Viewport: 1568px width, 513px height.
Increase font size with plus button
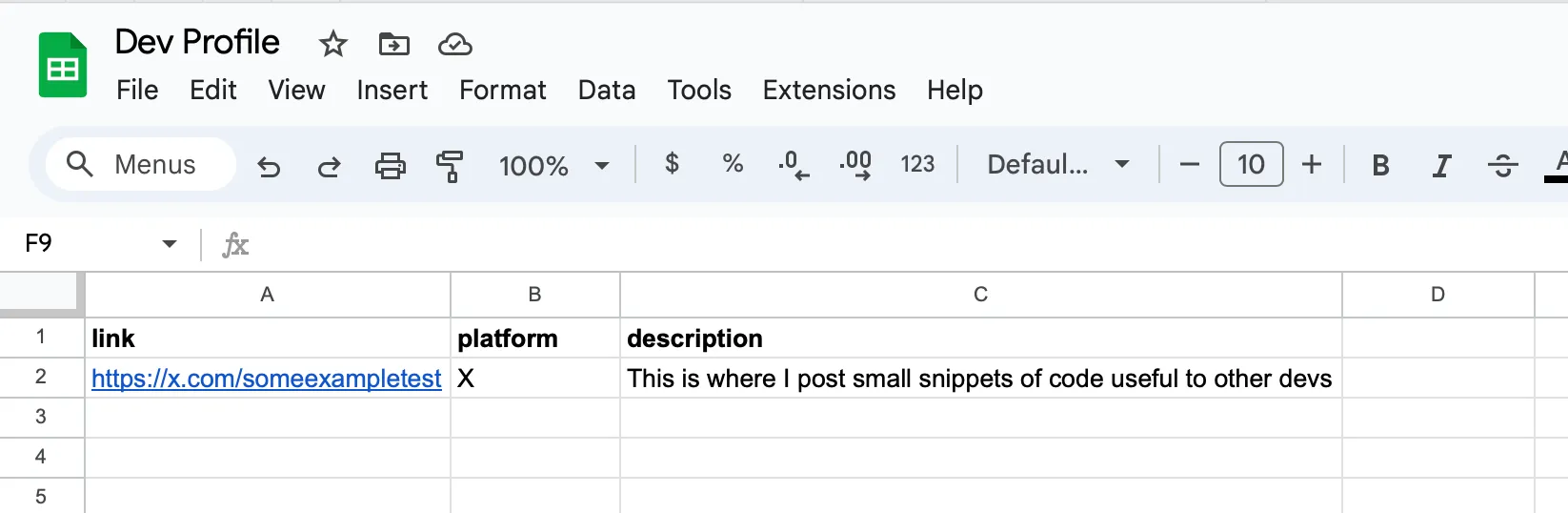click(x=1312, y=164)
